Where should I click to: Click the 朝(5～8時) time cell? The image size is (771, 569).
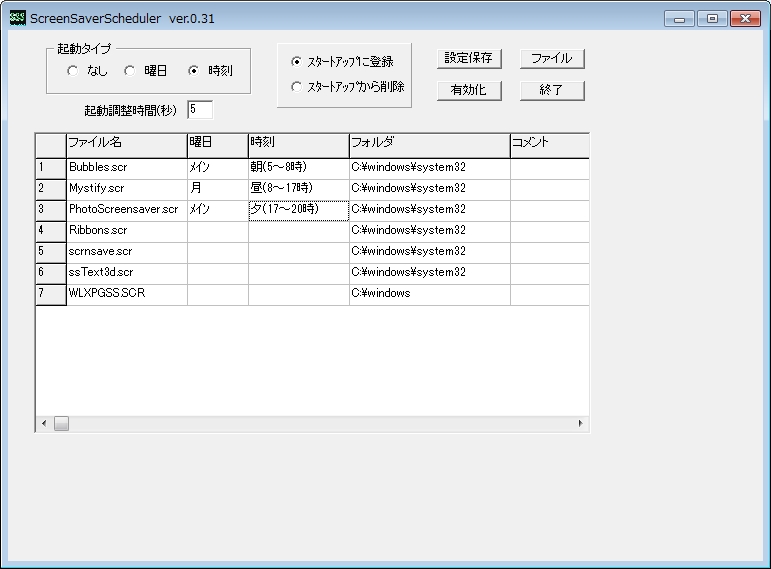click(x=299, y=169)
